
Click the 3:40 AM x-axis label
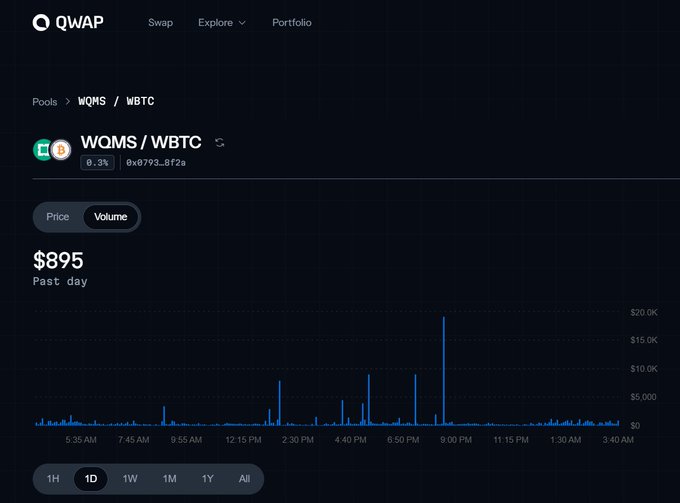[x=618, y=440]
